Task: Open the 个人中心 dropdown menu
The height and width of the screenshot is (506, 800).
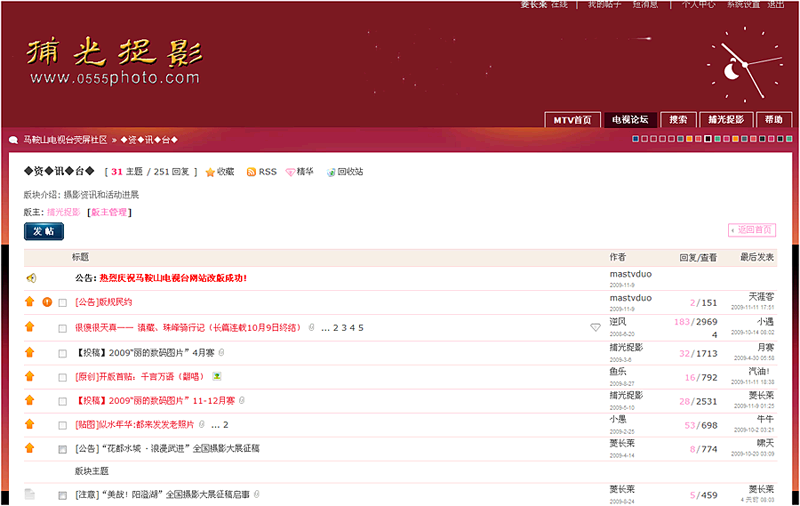Action: pos(698,5)
